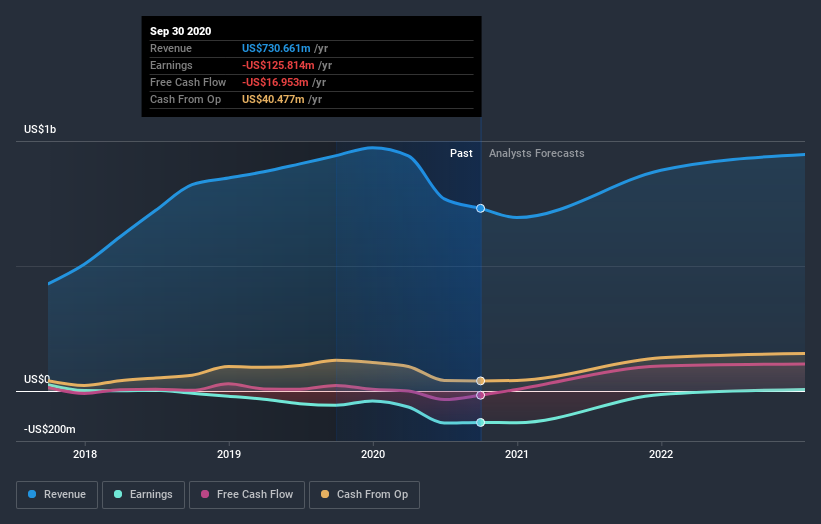
Task: Click the Analysts Forecasts label
Action: (537, 153)
